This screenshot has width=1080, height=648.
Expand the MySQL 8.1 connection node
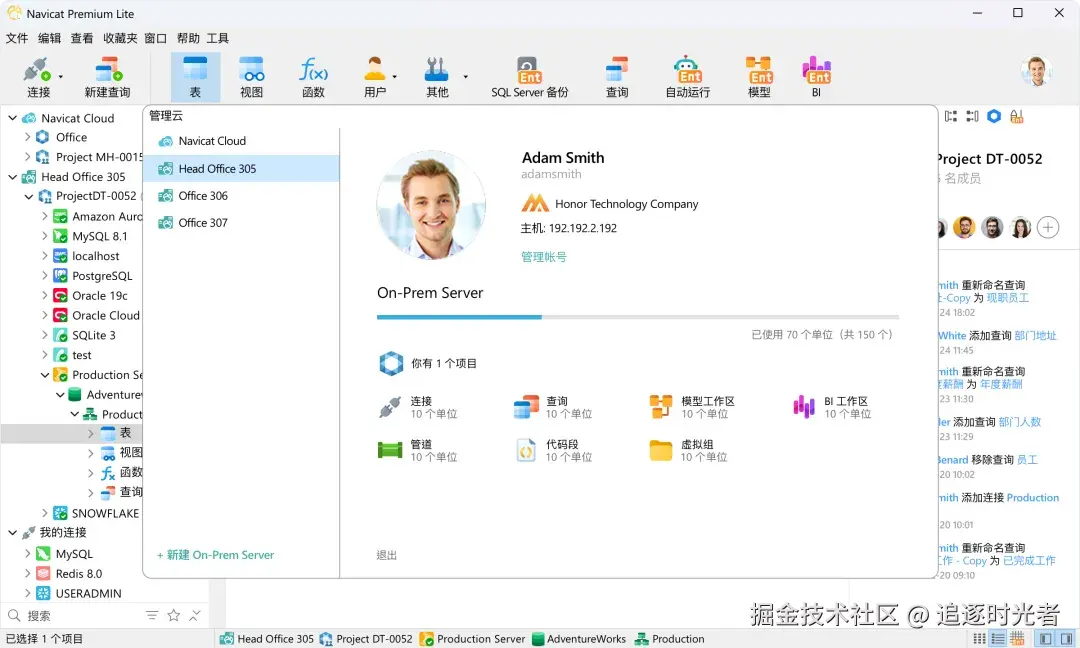click(45, 237)
